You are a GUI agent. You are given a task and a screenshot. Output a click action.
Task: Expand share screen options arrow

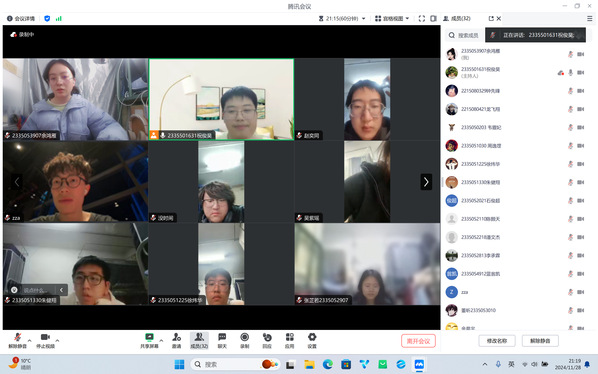(161, 340)
